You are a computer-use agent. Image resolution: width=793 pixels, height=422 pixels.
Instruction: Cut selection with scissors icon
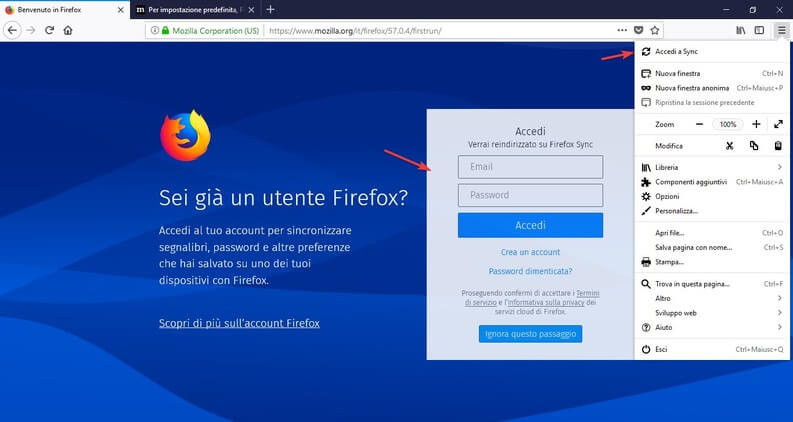point(729,146)
